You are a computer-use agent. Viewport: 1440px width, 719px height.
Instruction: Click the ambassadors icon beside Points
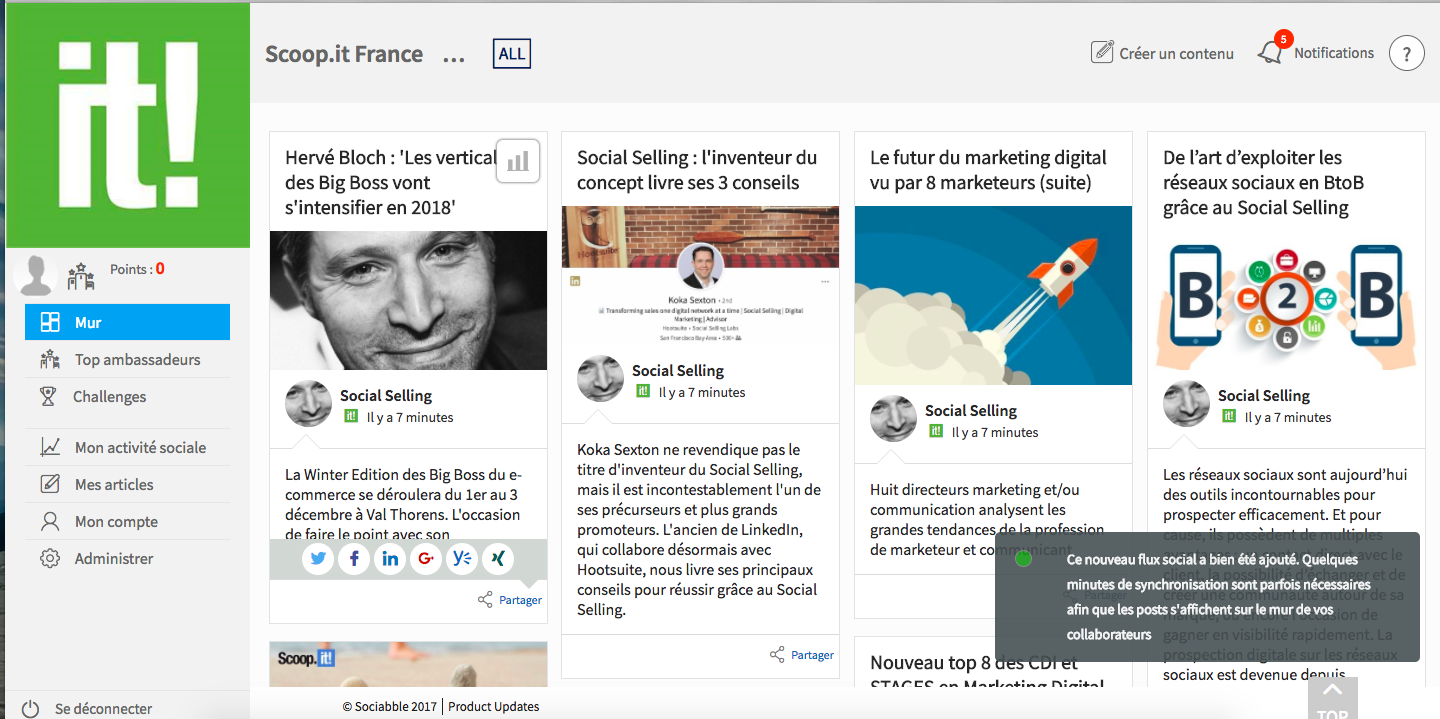(81, 276)
